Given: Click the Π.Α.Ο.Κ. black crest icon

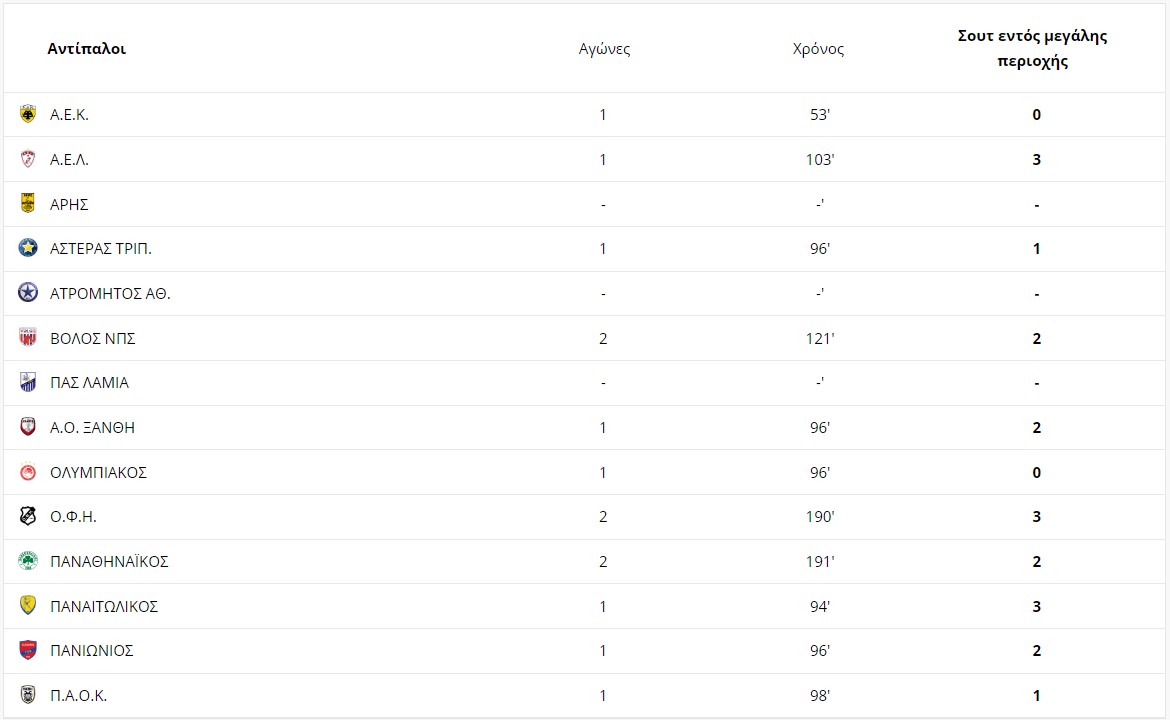Looking at the screenshot, I should (28, 695).
